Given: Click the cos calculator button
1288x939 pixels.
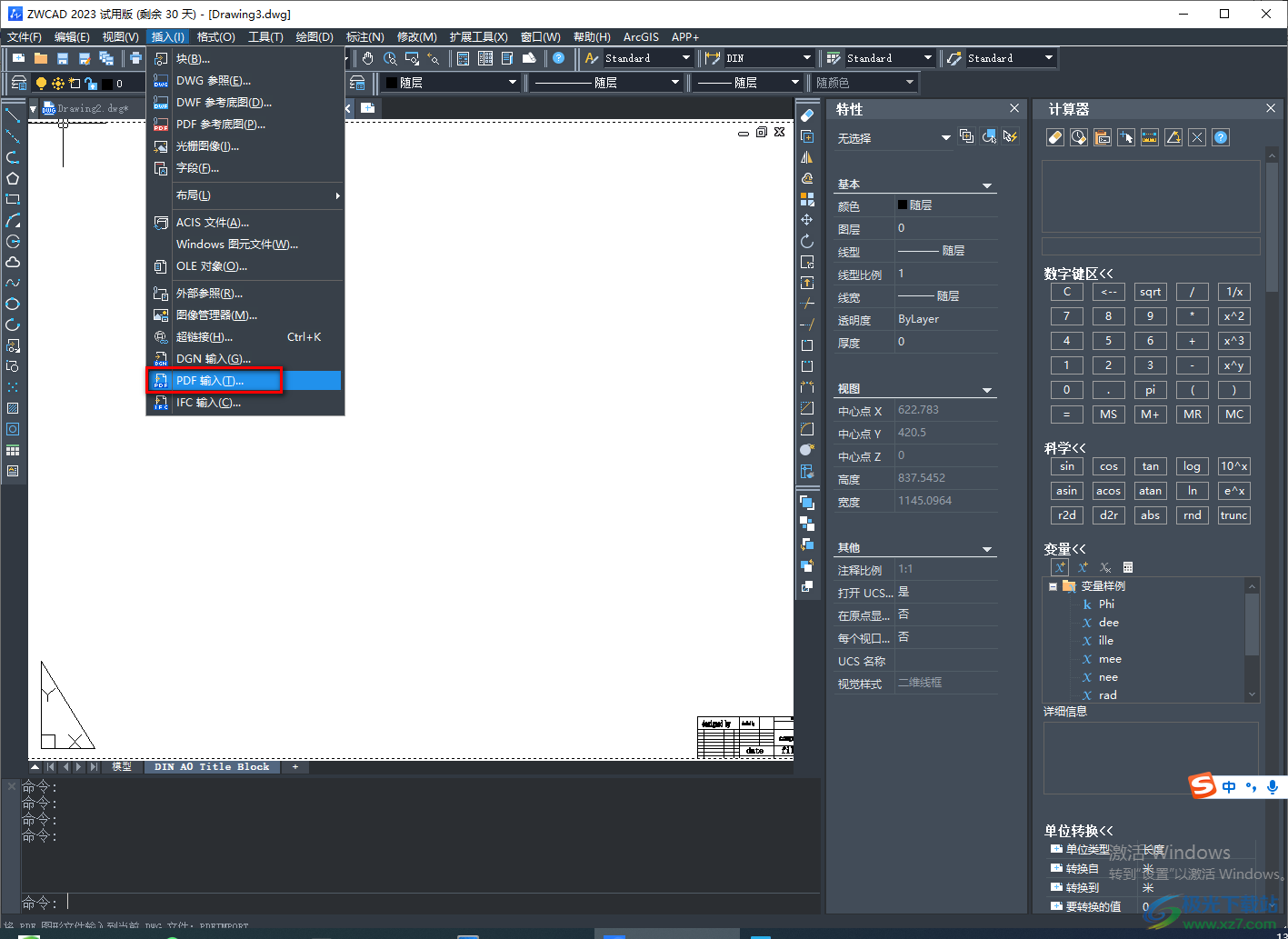Looking at the screenshot, I should coord(1109,466).
